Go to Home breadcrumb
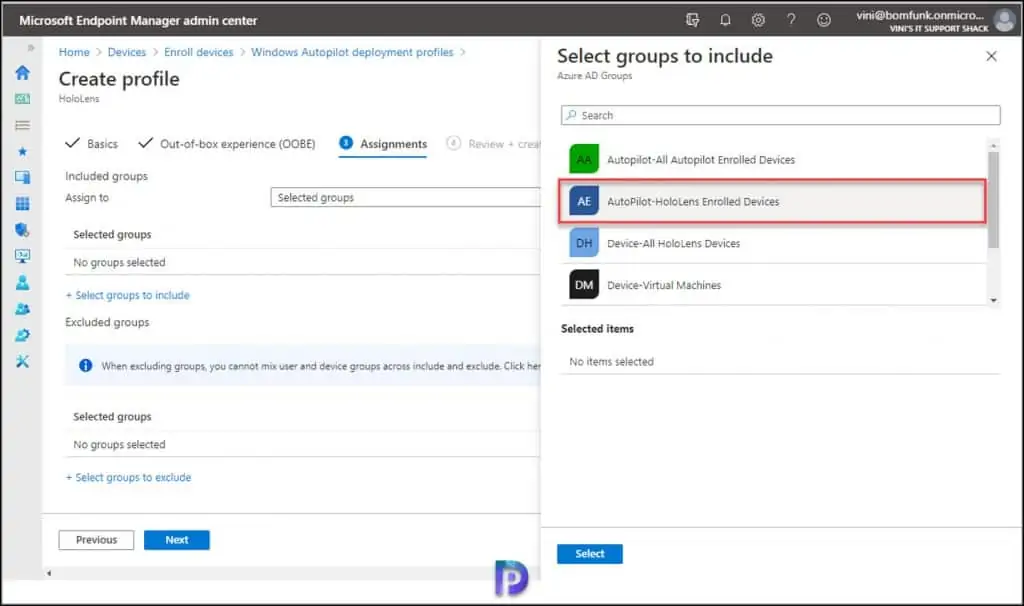Image resolution: width=1024 pixels, height=606 pixels. [x=74, y=52]
